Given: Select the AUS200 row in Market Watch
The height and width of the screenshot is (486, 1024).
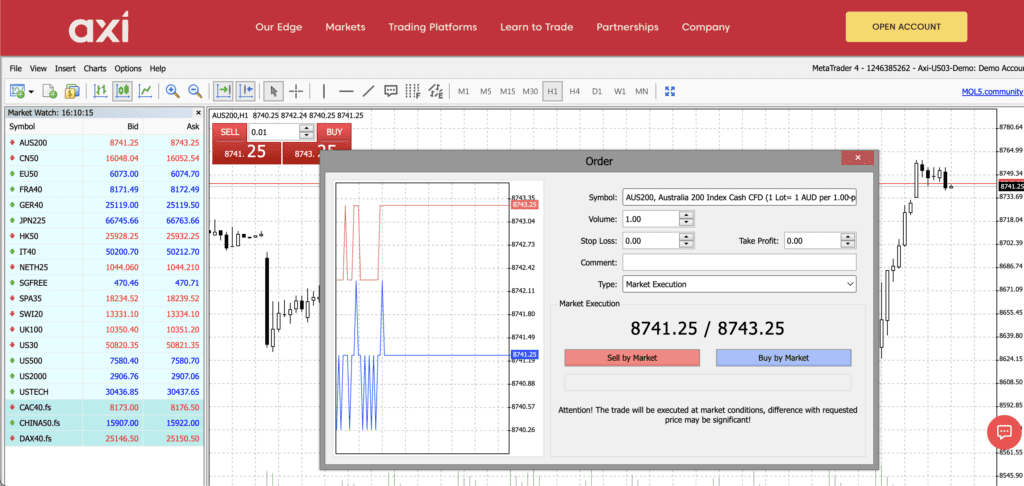Looking at the screenshot, I should pyautogui.click(x=104, y=142).
